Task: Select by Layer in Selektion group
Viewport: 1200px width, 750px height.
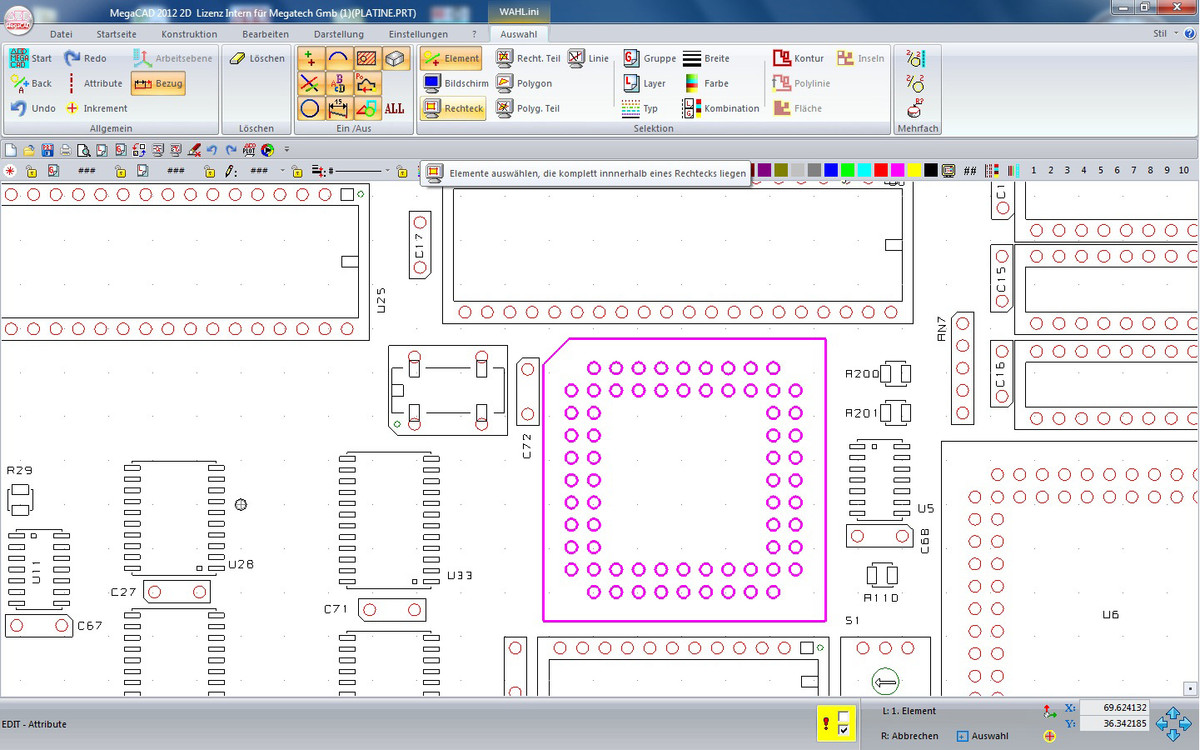Action: 644,83
